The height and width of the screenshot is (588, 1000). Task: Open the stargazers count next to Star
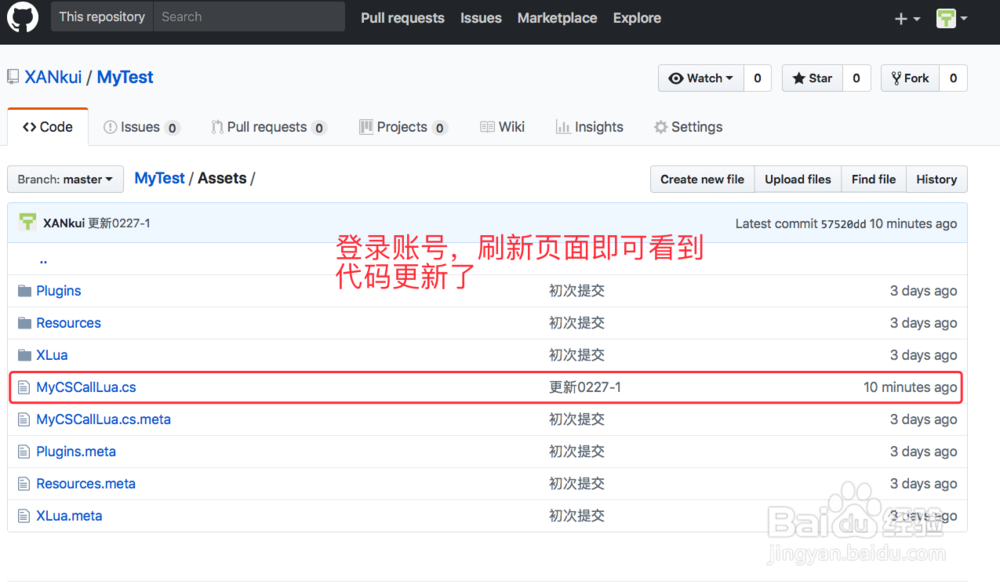(x=857, y=78)
